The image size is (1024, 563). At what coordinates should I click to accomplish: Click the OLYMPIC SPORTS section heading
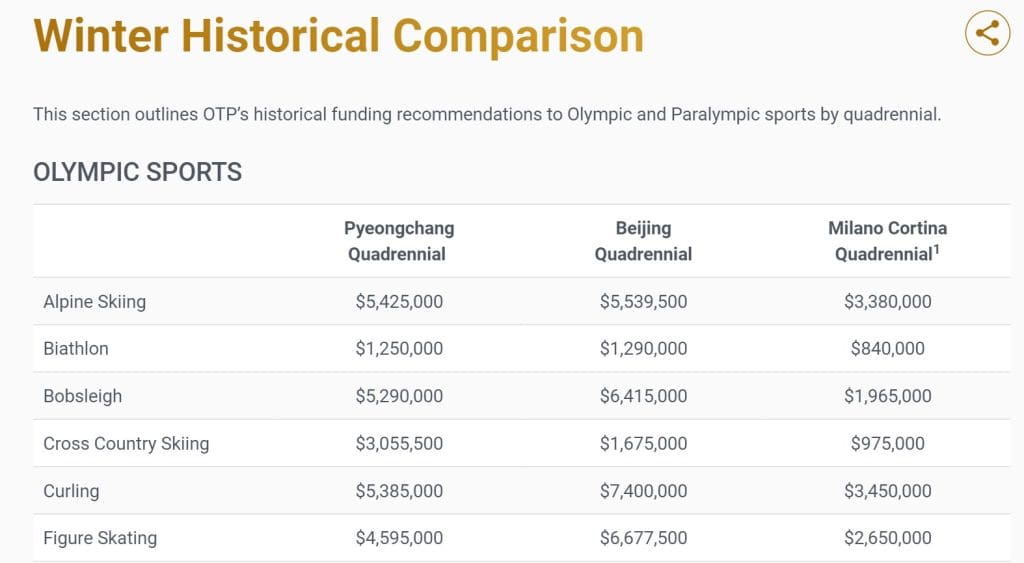pyautogui.click(x=138, y=172)
